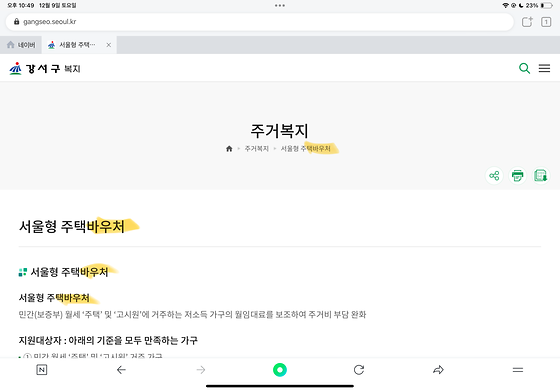Open the Naver N icon in bottom bar
This screenshot has width=560, height=391.
pyautogui.click(x=42, y=370)
